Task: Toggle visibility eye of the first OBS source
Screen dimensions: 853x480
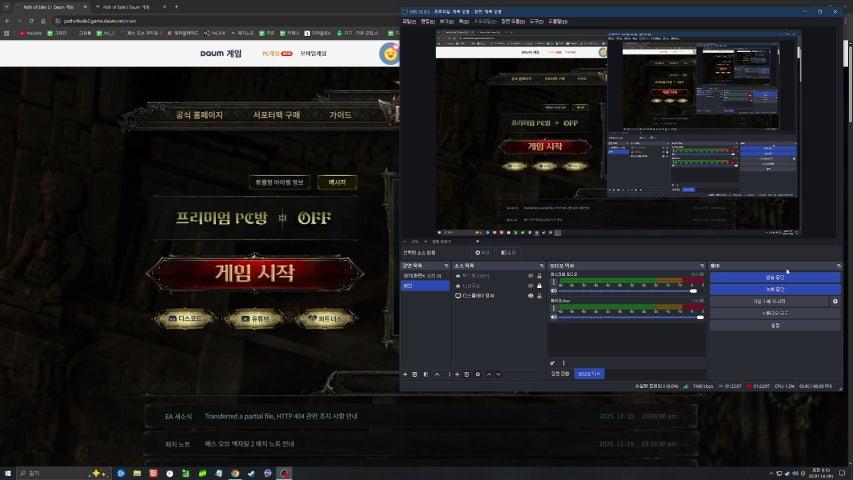Action: 531,275
